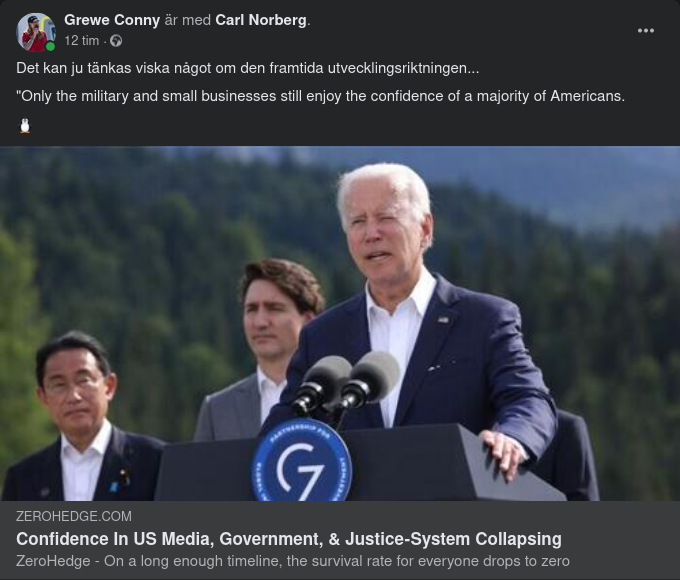The width and height of the screenshot is (680, 580).
Task: Click the ZeroHedge article description line
Action: pyautogui.click(x=293, y=561)
